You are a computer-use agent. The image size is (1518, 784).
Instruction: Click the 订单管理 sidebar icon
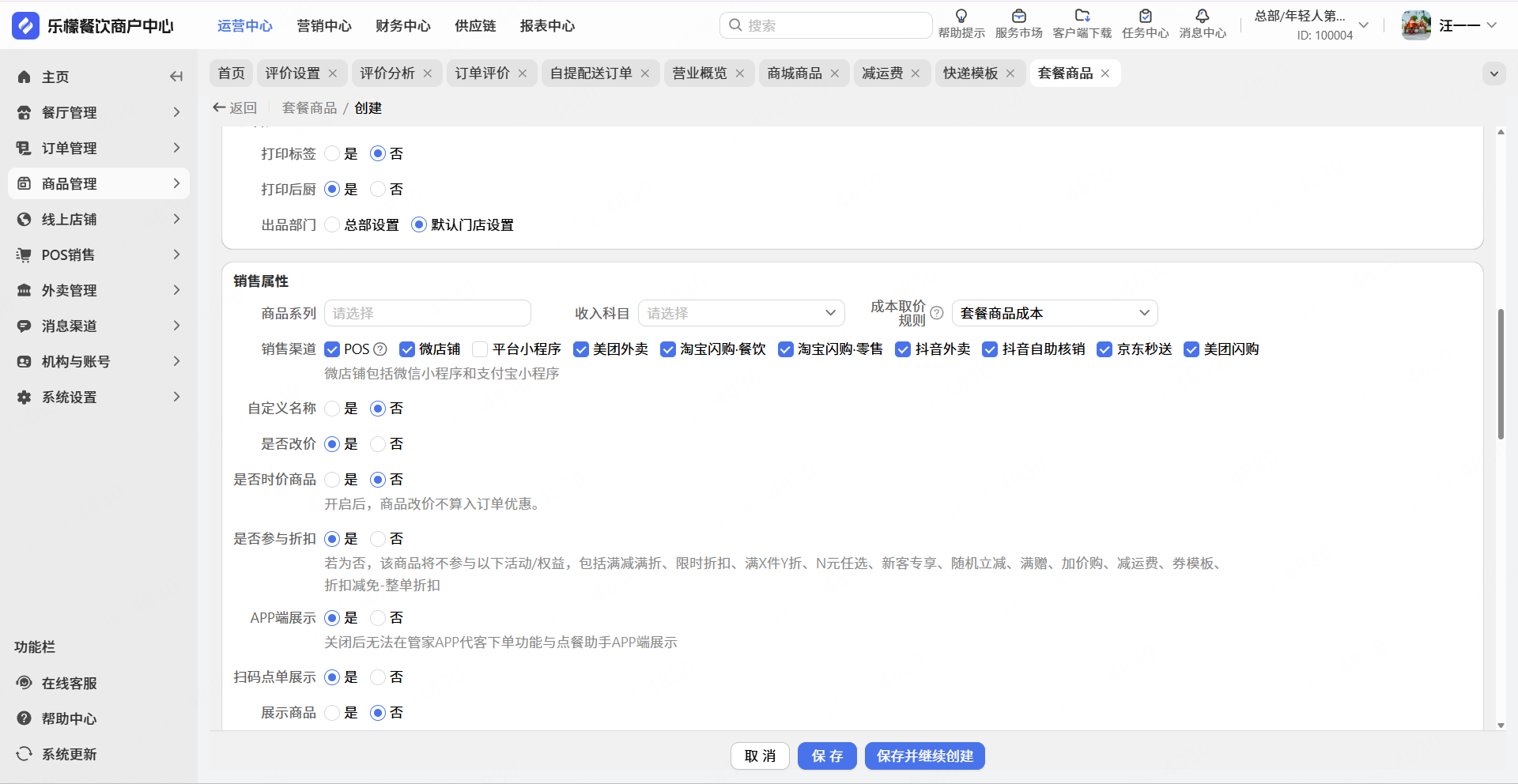[x=25, y=148]
